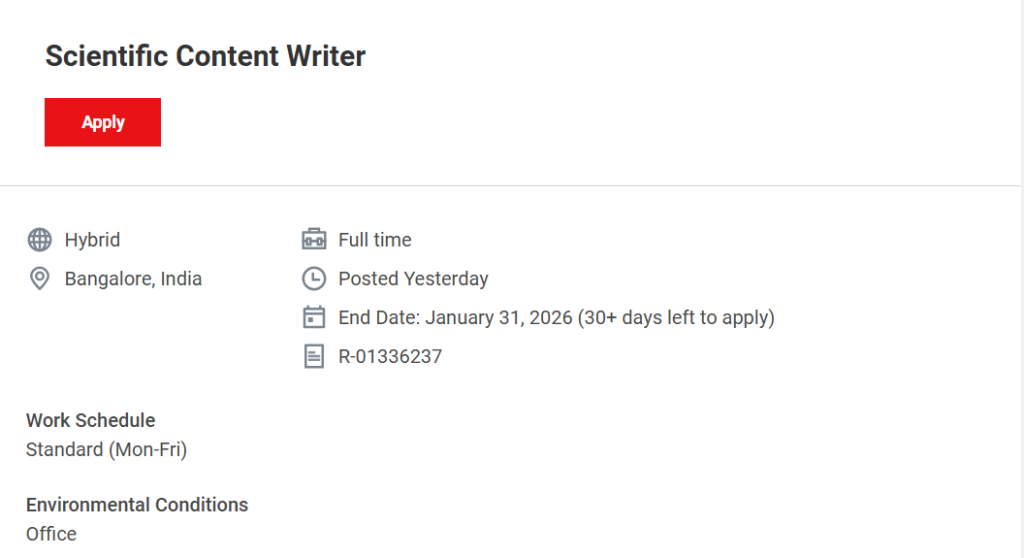Click the calendar icon beside End Date
The width and height of the screenshot is (1024, 558).
tap(314, 318)
